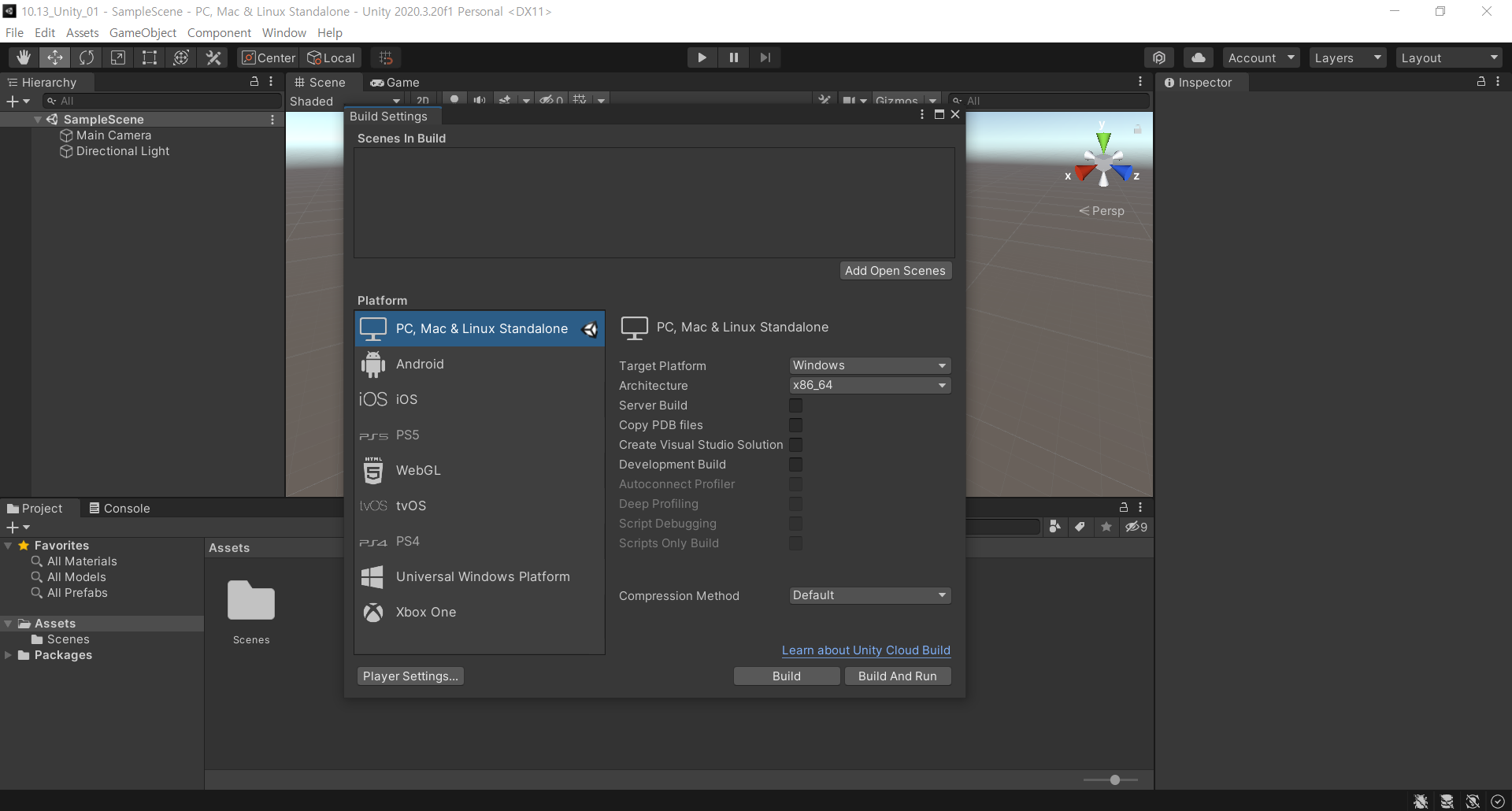Open Compression Method dropdown

(870, 595)
